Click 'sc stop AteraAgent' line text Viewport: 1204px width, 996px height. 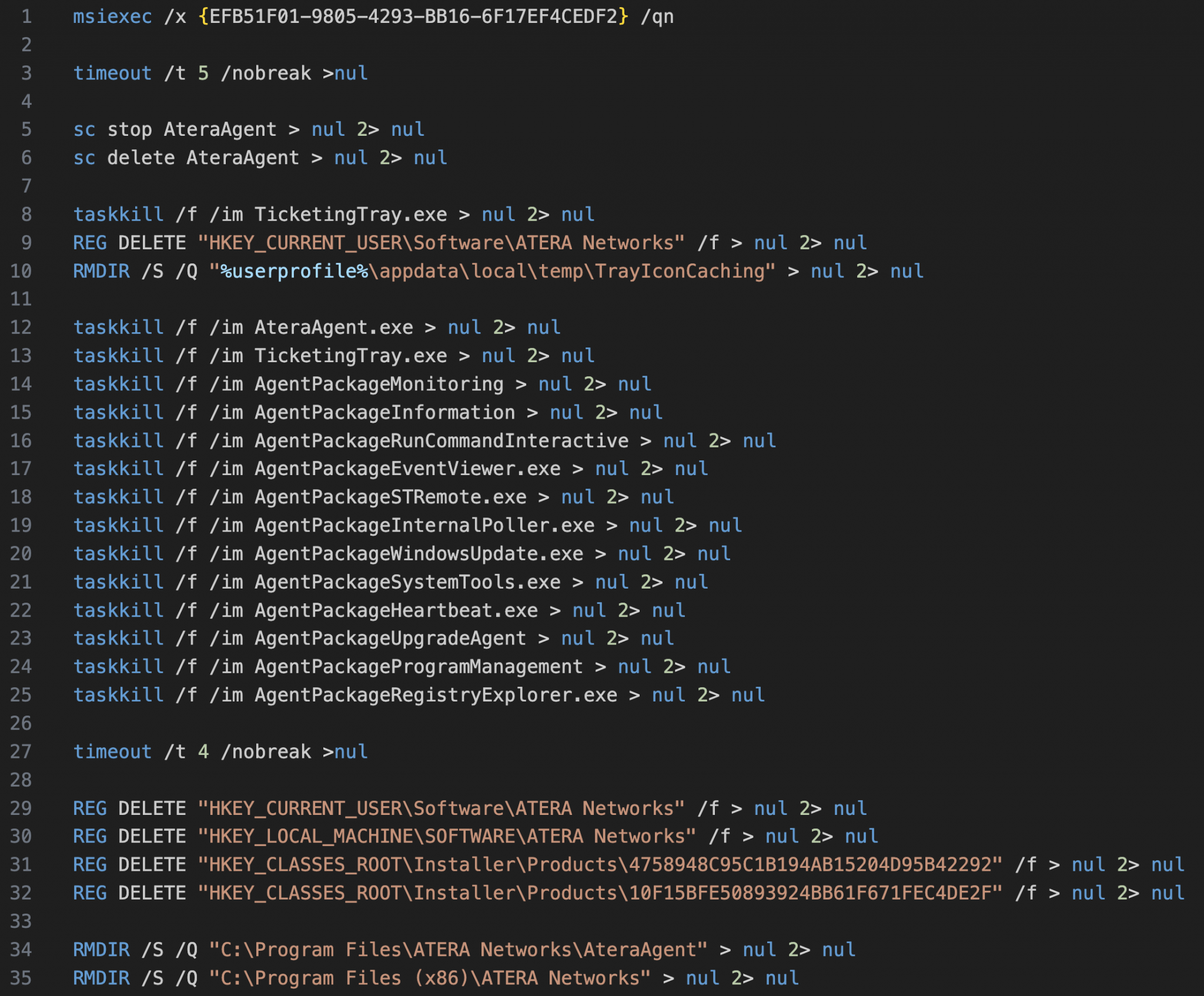coord(175,129)
